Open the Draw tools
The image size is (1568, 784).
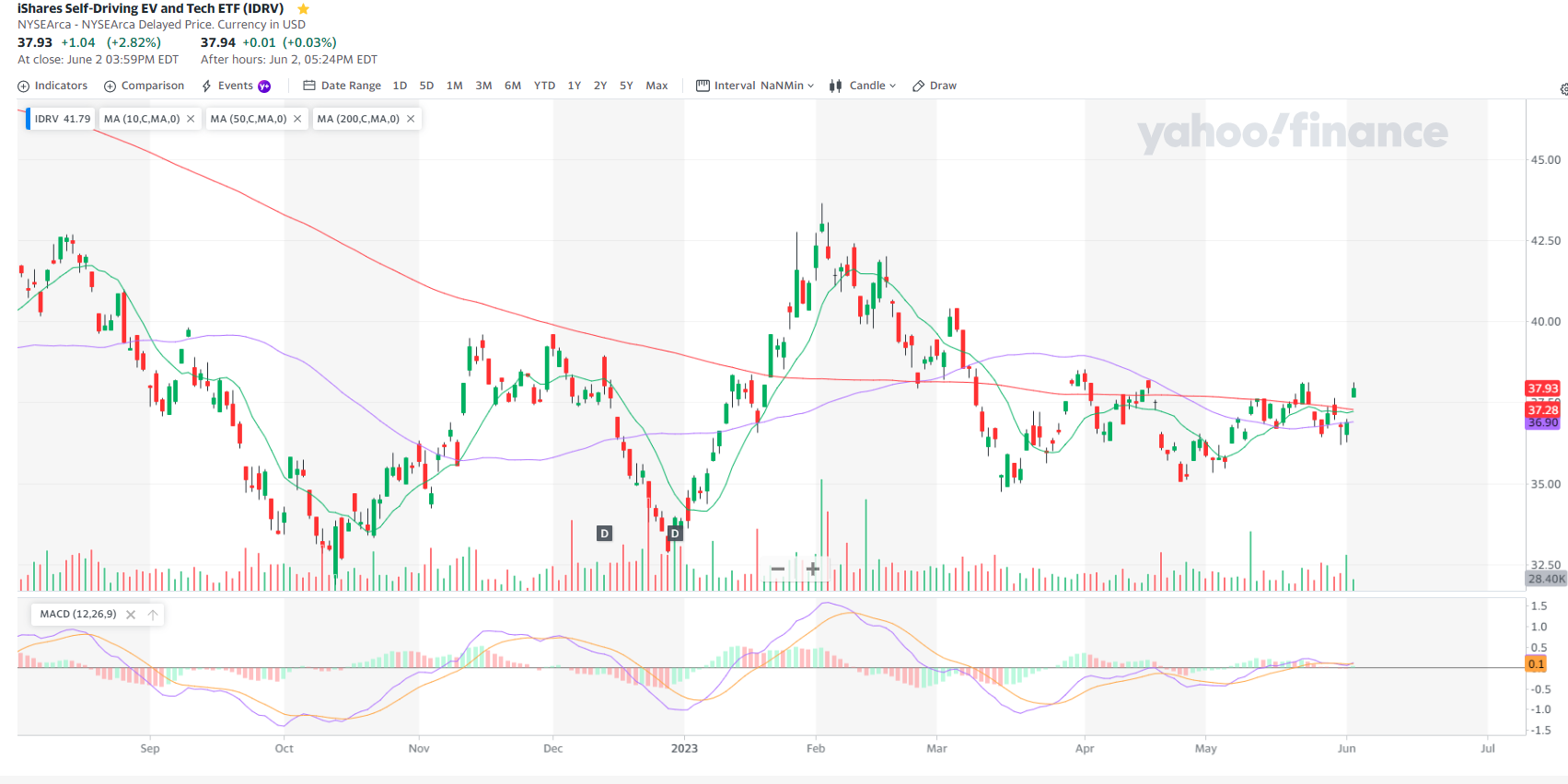[x=934, y=86]
